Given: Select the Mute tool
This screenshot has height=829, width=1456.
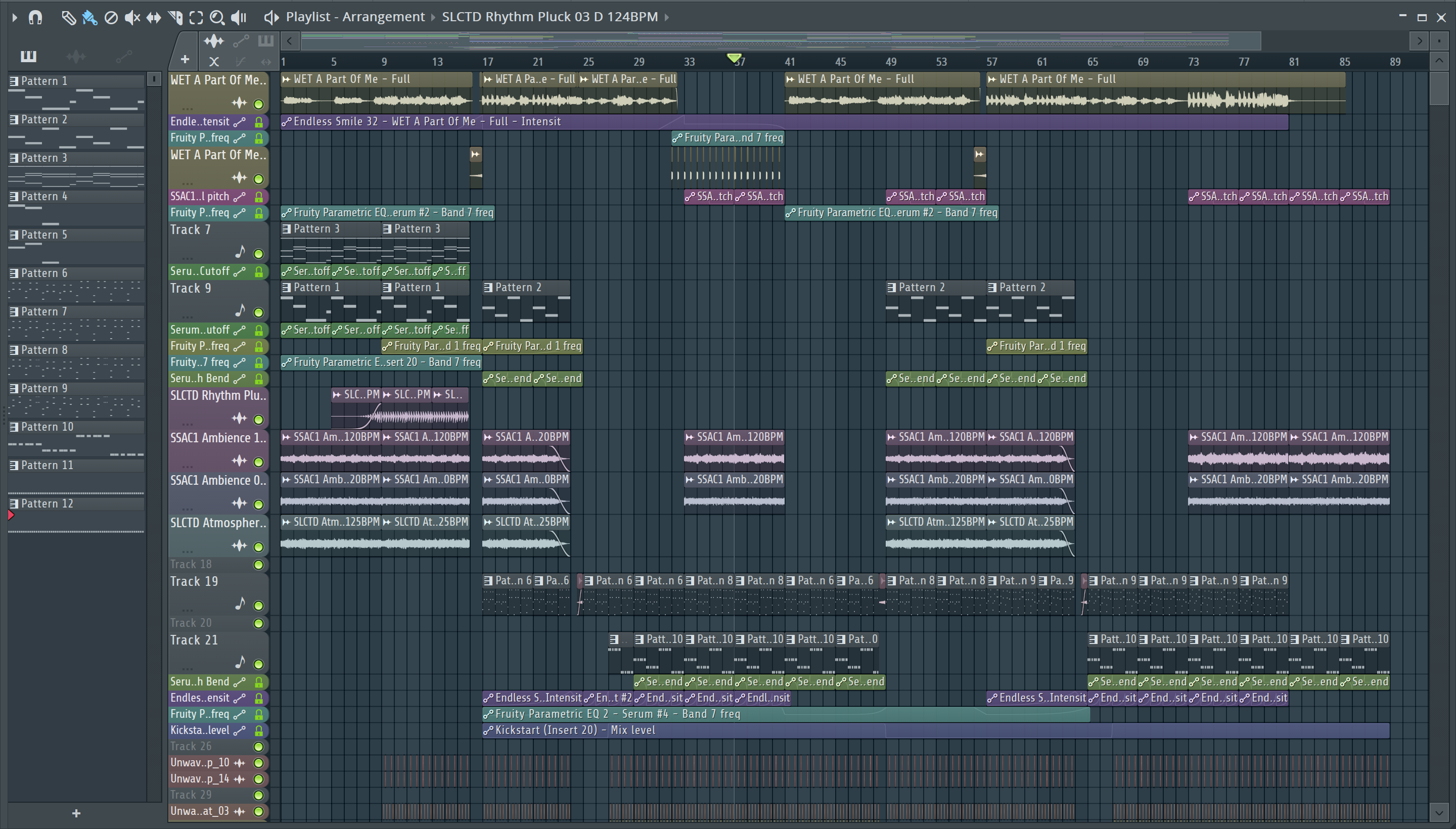Looking at the screenshot, I should tap(132, 18).
